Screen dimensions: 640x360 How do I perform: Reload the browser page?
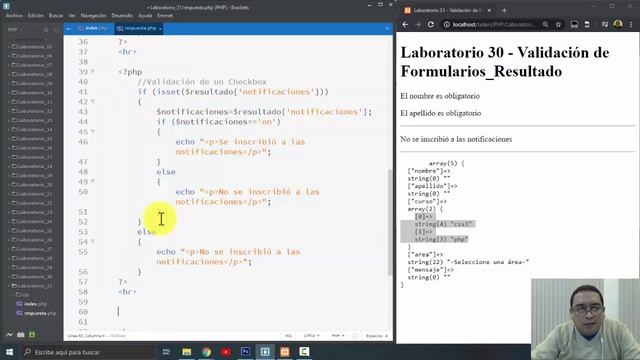pyautogui.click(x=431, y=24)
